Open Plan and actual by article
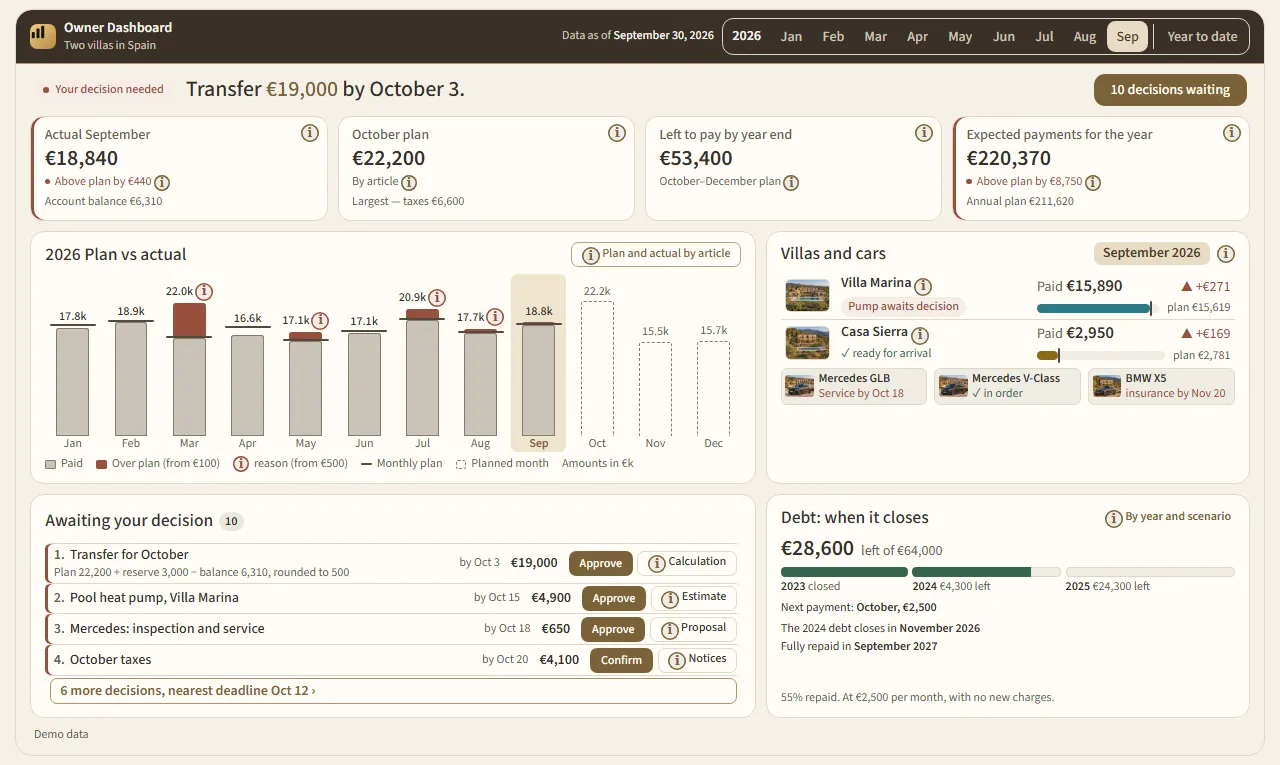 coord(656,254)
